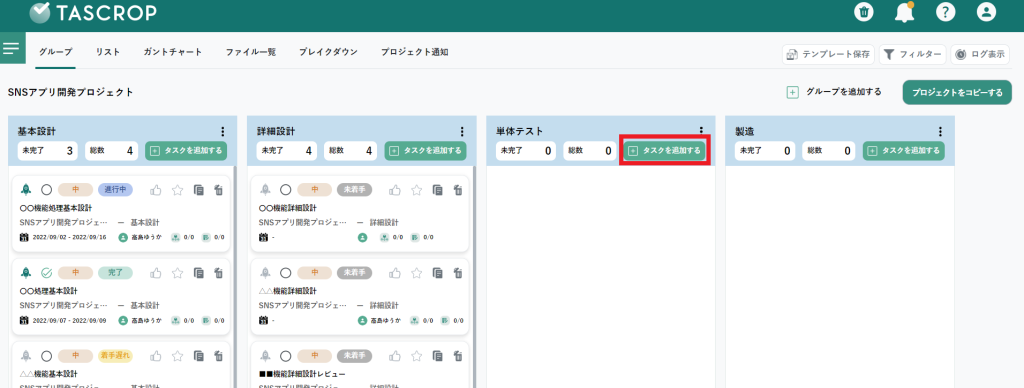Screen dimensions: 1024x388
Task: Delete the △△機能詳細設計 task card
Action: coord(458,273)
